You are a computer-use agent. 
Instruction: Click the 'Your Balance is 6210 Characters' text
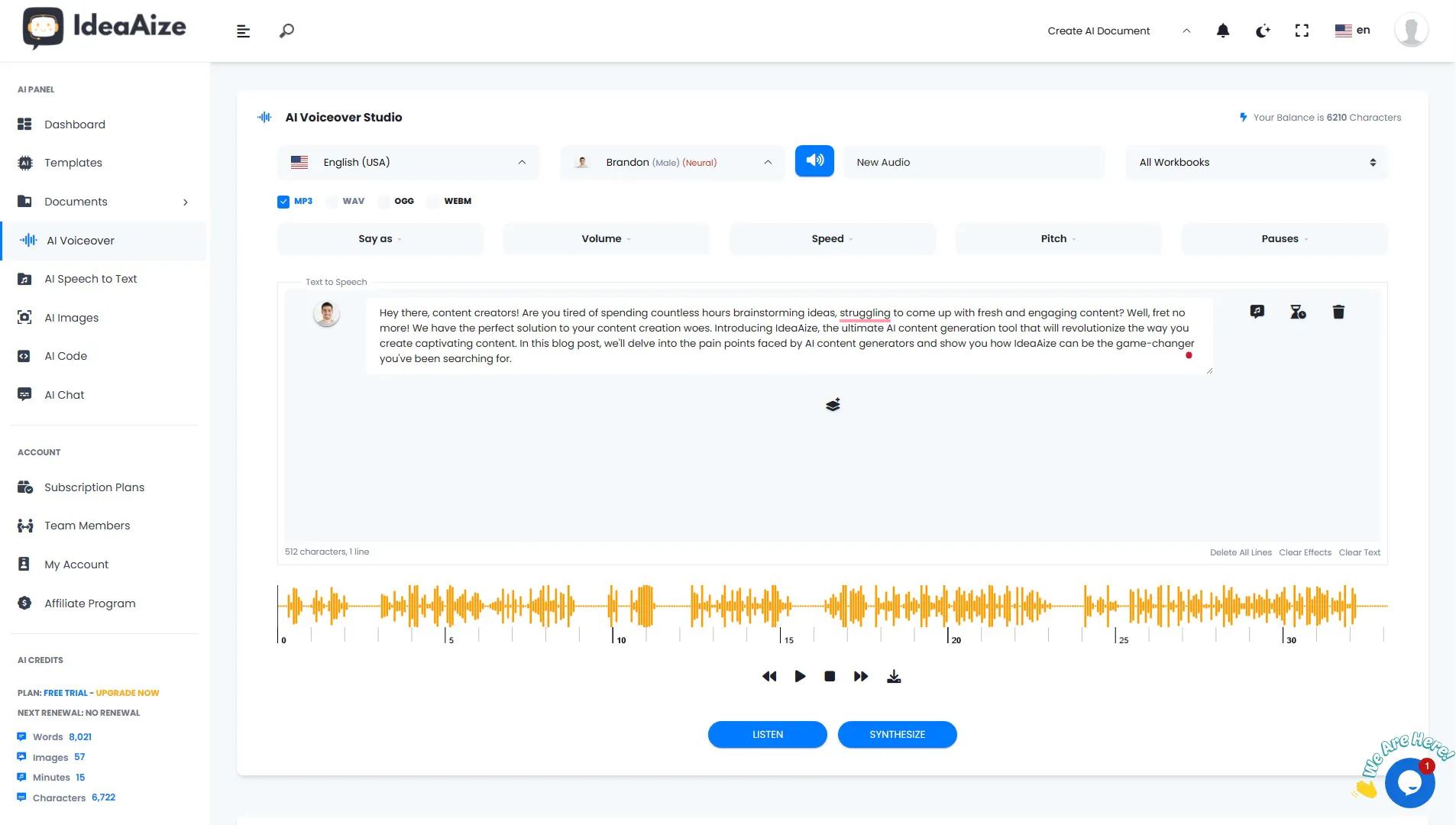pos(1327,118)
